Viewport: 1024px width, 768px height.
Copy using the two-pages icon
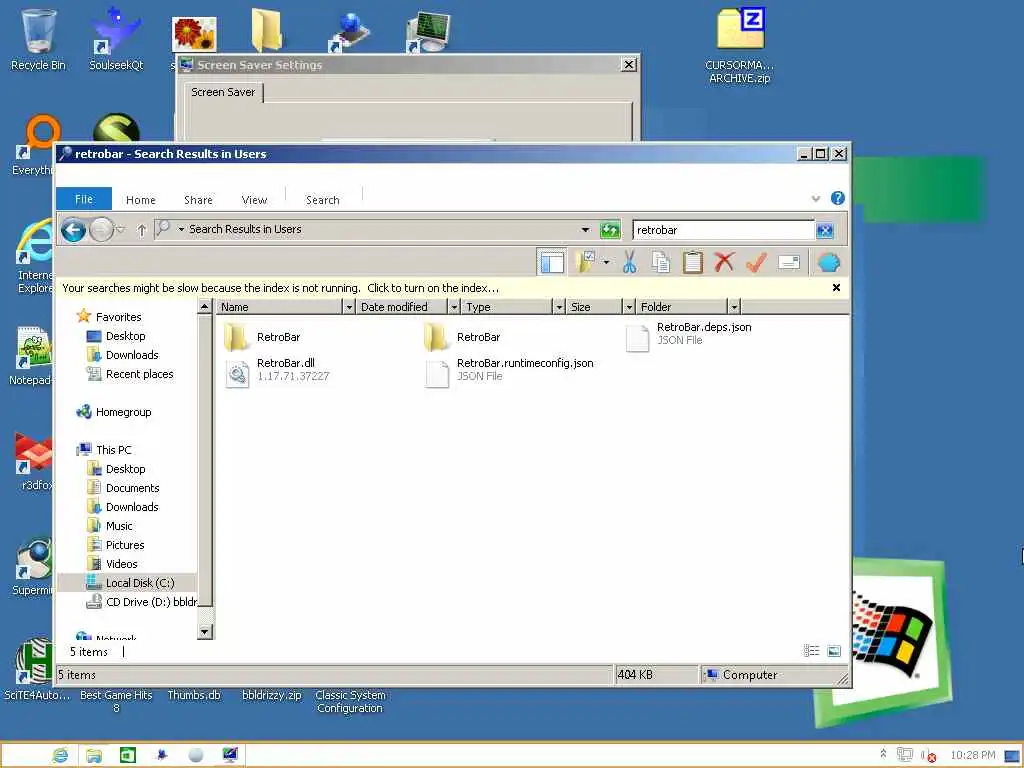point(661,263)
